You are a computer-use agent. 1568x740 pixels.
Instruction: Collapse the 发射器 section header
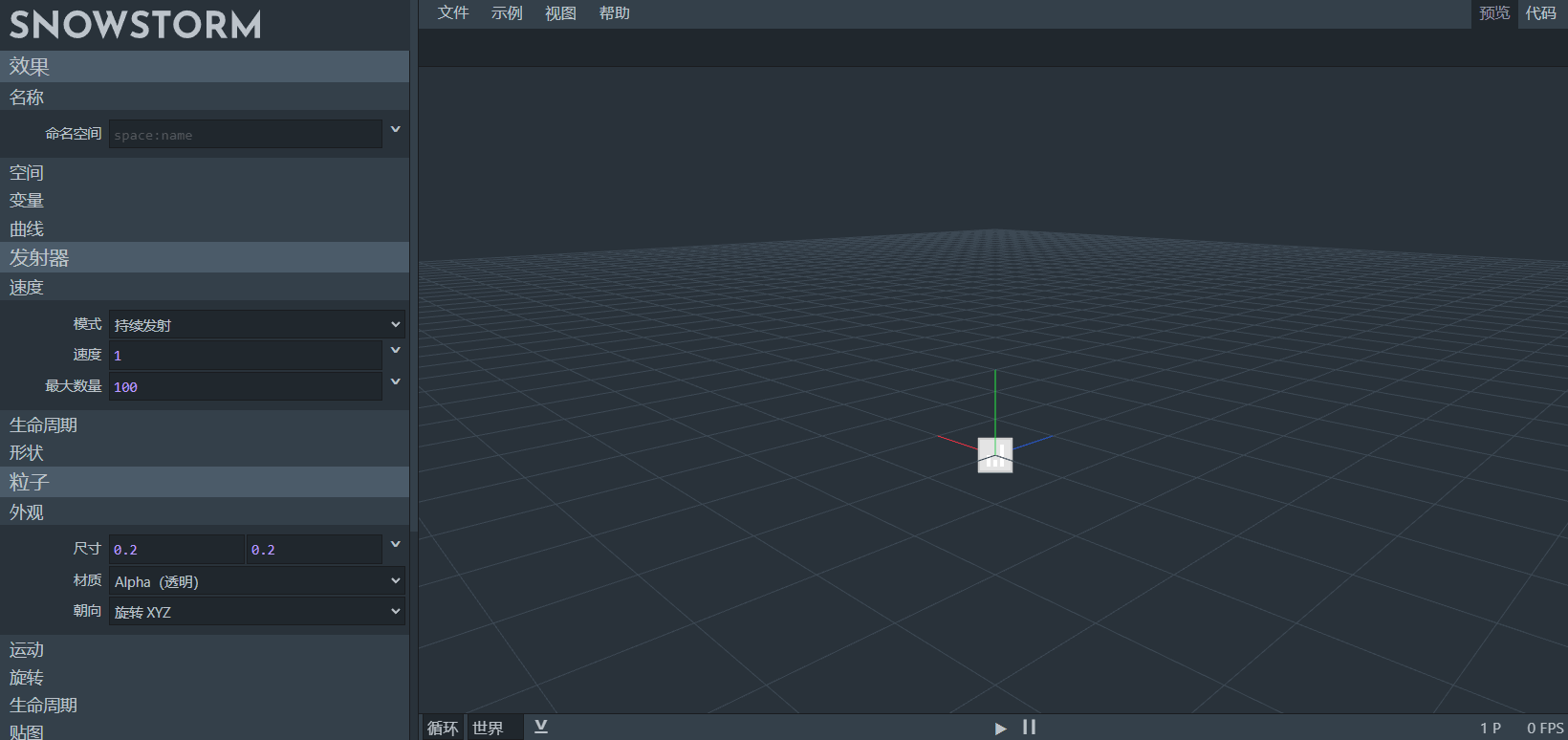(x=205, y=257)
